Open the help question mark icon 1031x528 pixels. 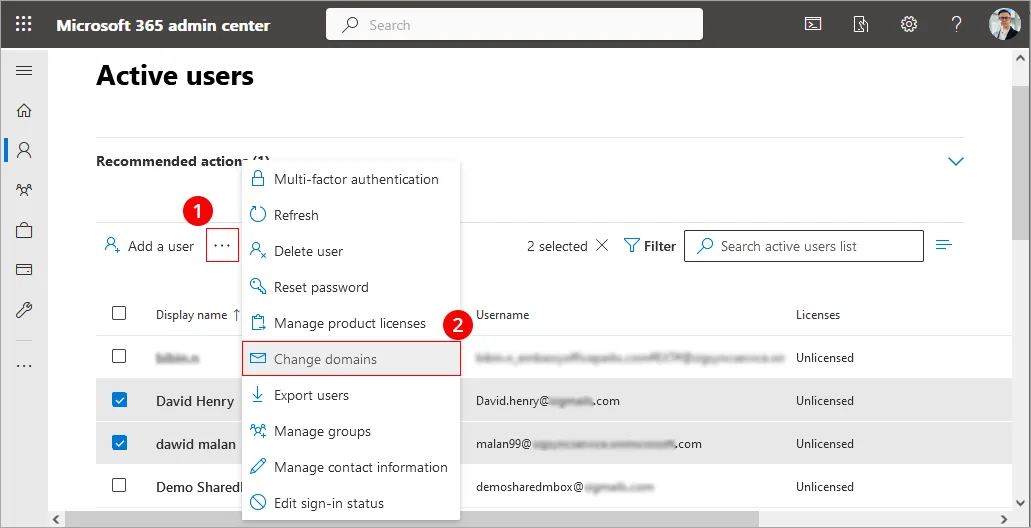coord(957,25)
